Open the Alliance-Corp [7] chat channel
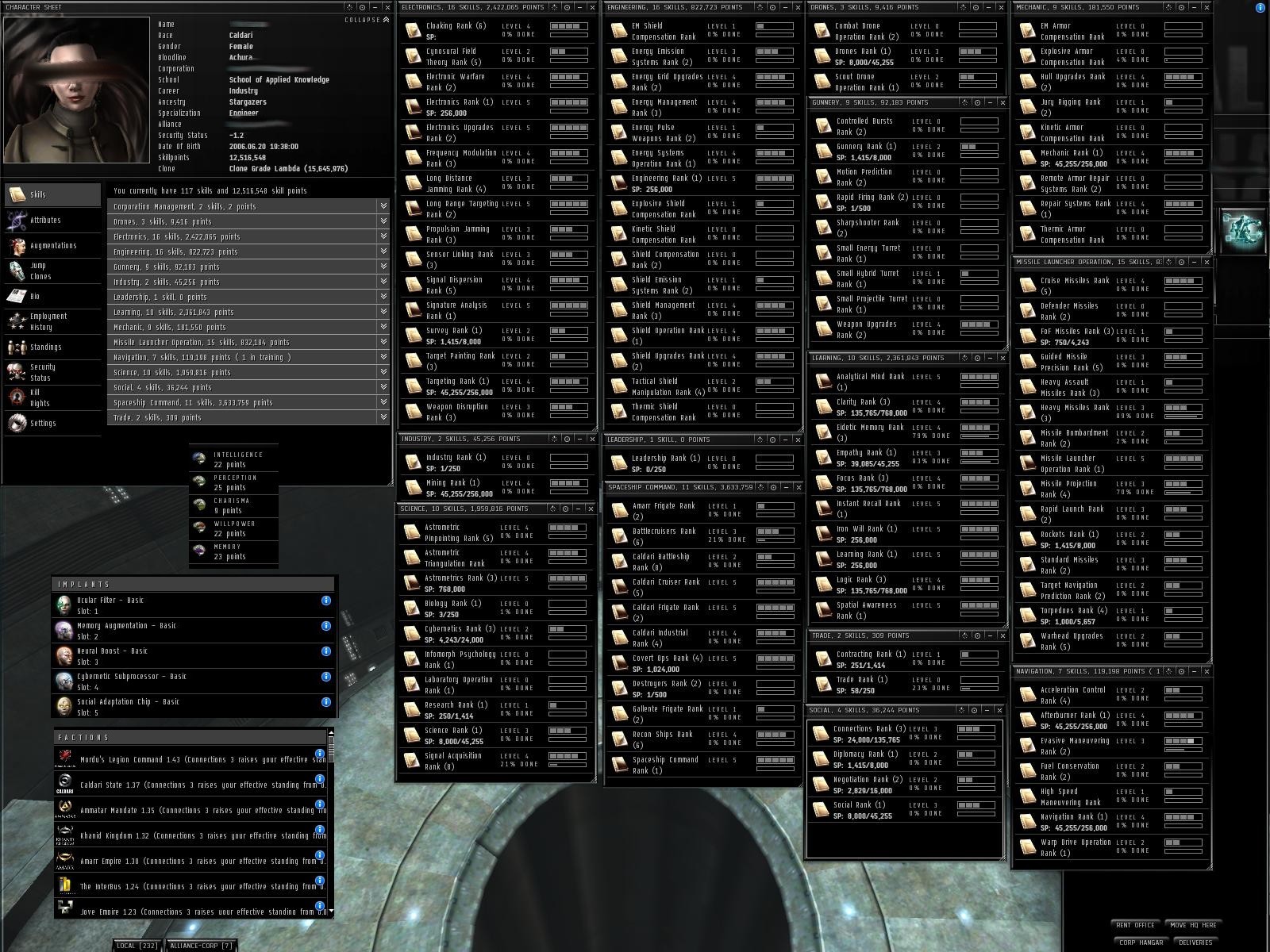The height and width of the screenshot is (952, 1270). 202,946
